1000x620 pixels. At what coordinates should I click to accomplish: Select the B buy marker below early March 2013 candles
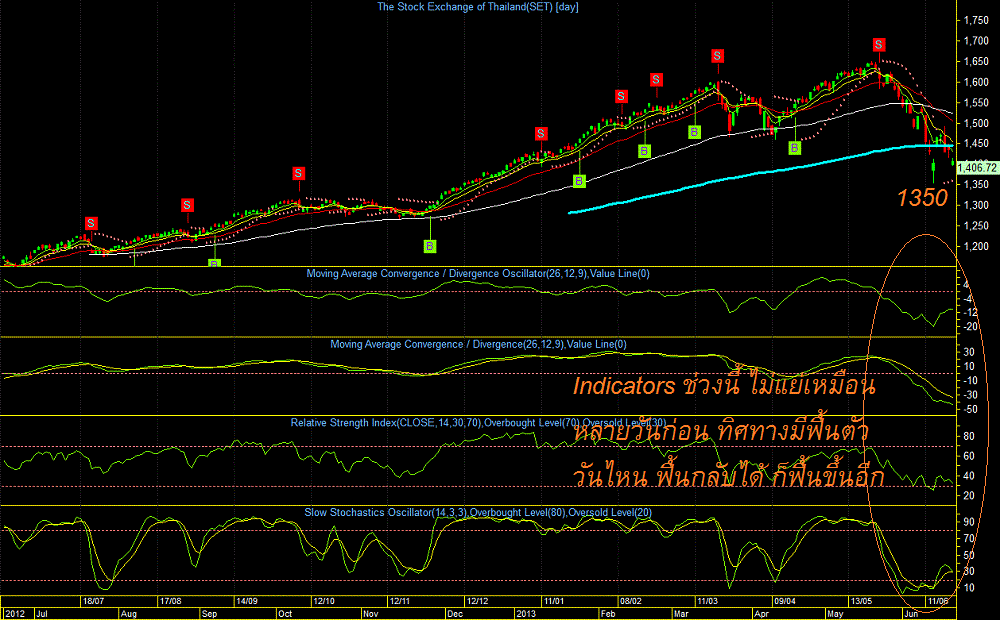tap(695, 132)
